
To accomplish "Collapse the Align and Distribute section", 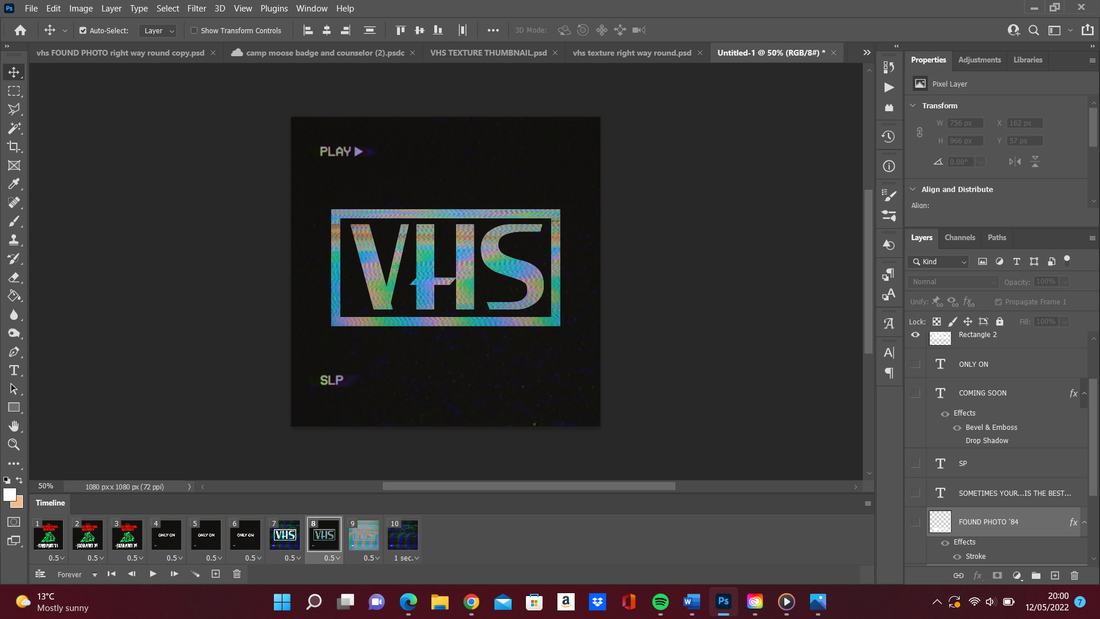I will 913,189.
